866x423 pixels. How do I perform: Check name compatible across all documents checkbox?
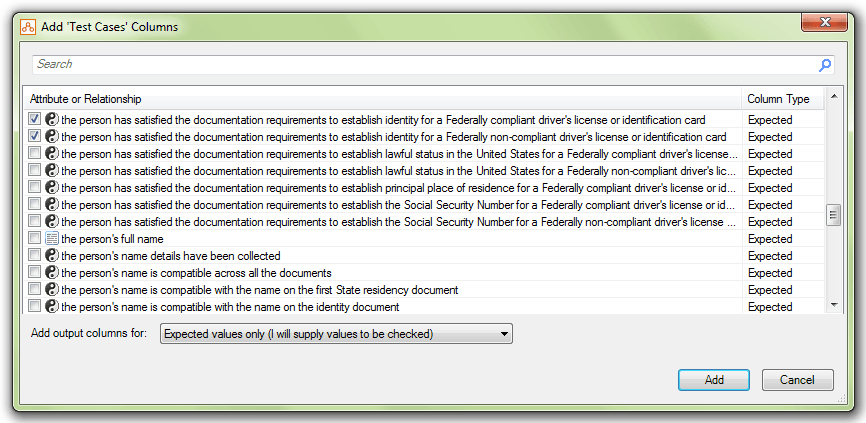point(35,272)
